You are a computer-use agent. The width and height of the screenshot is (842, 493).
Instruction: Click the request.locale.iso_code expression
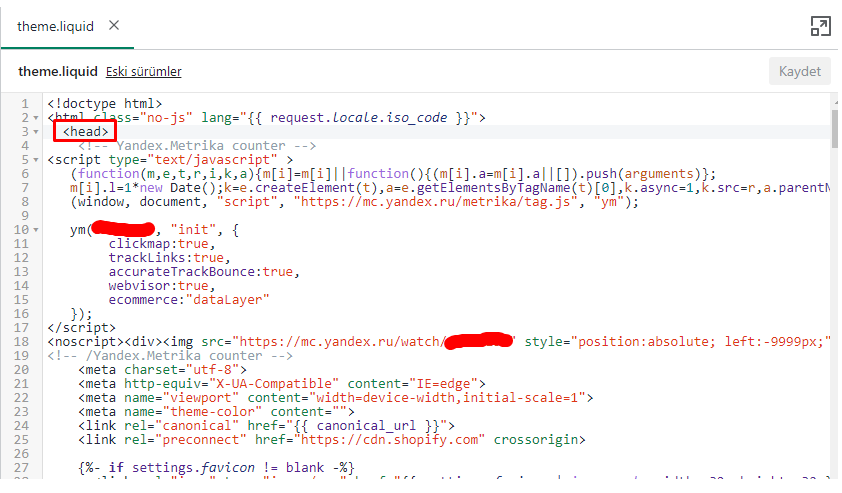(x=359, y=118)
